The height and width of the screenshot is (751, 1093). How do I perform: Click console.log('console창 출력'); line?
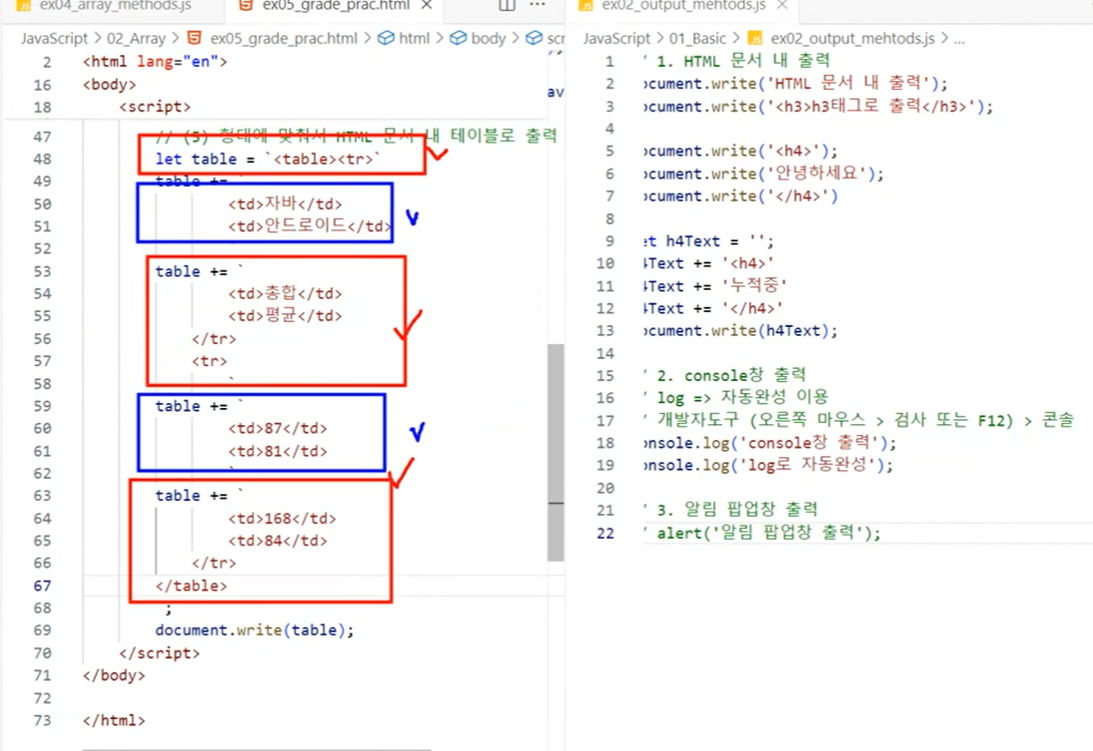[770, 443]
